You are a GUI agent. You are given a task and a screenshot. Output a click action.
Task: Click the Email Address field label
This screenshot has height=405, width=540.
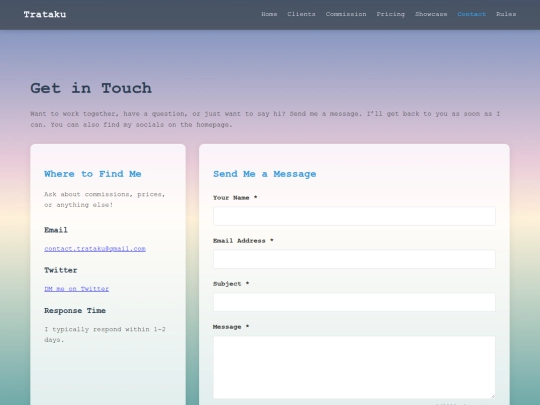(x=243, y=241)
